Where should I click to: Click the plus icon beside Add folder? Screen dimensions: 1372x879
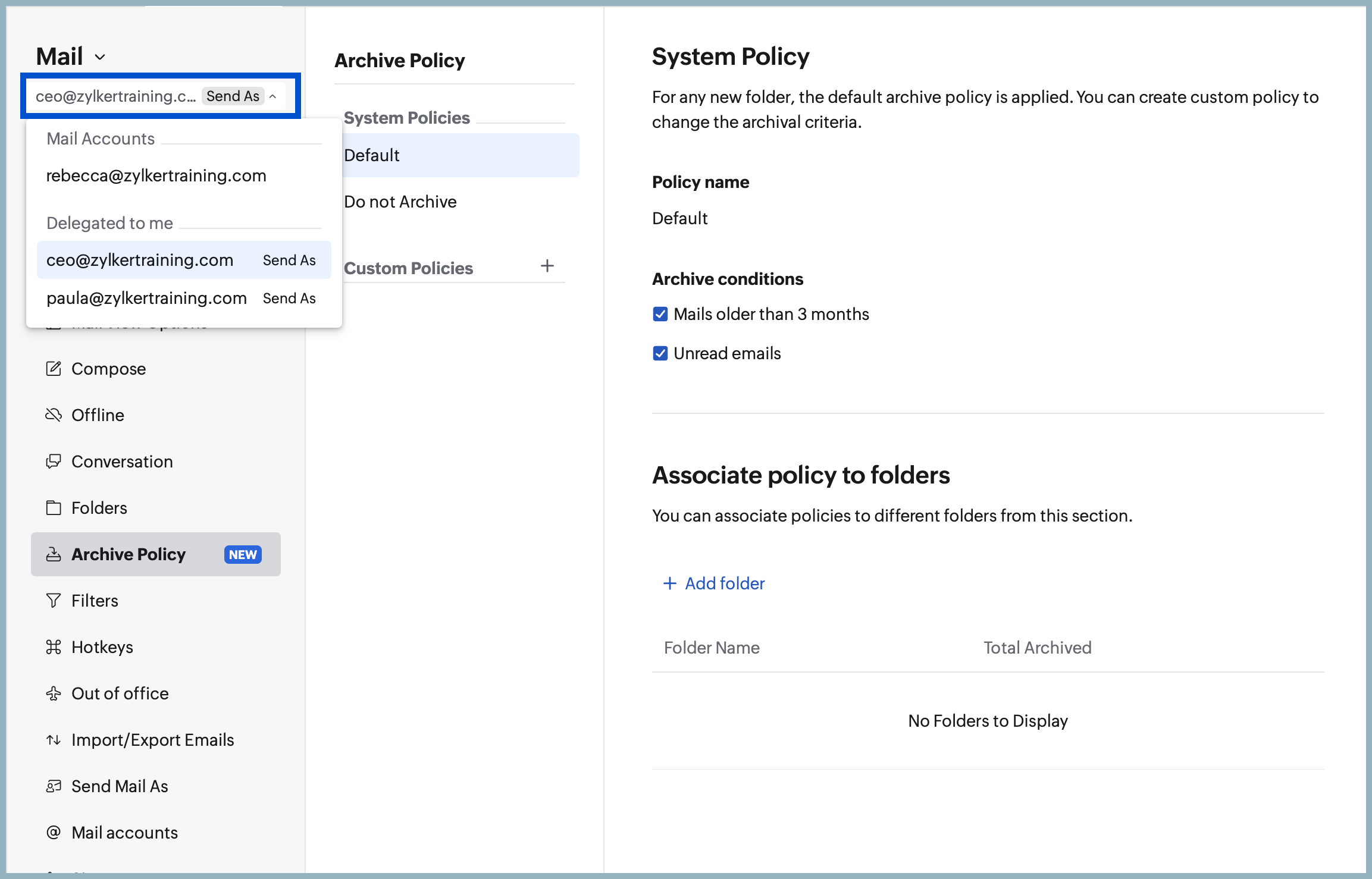point(670,583)
